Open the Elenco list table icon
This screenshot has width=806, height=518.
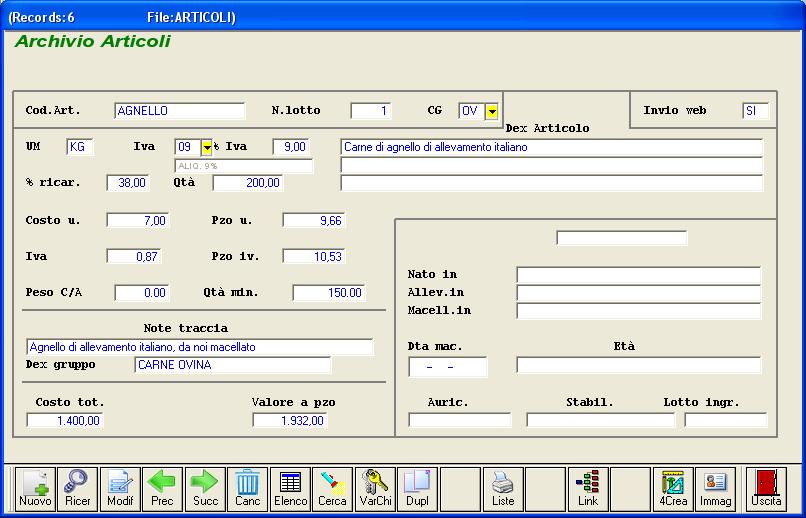pyautogui.click(x=290, y=489)
